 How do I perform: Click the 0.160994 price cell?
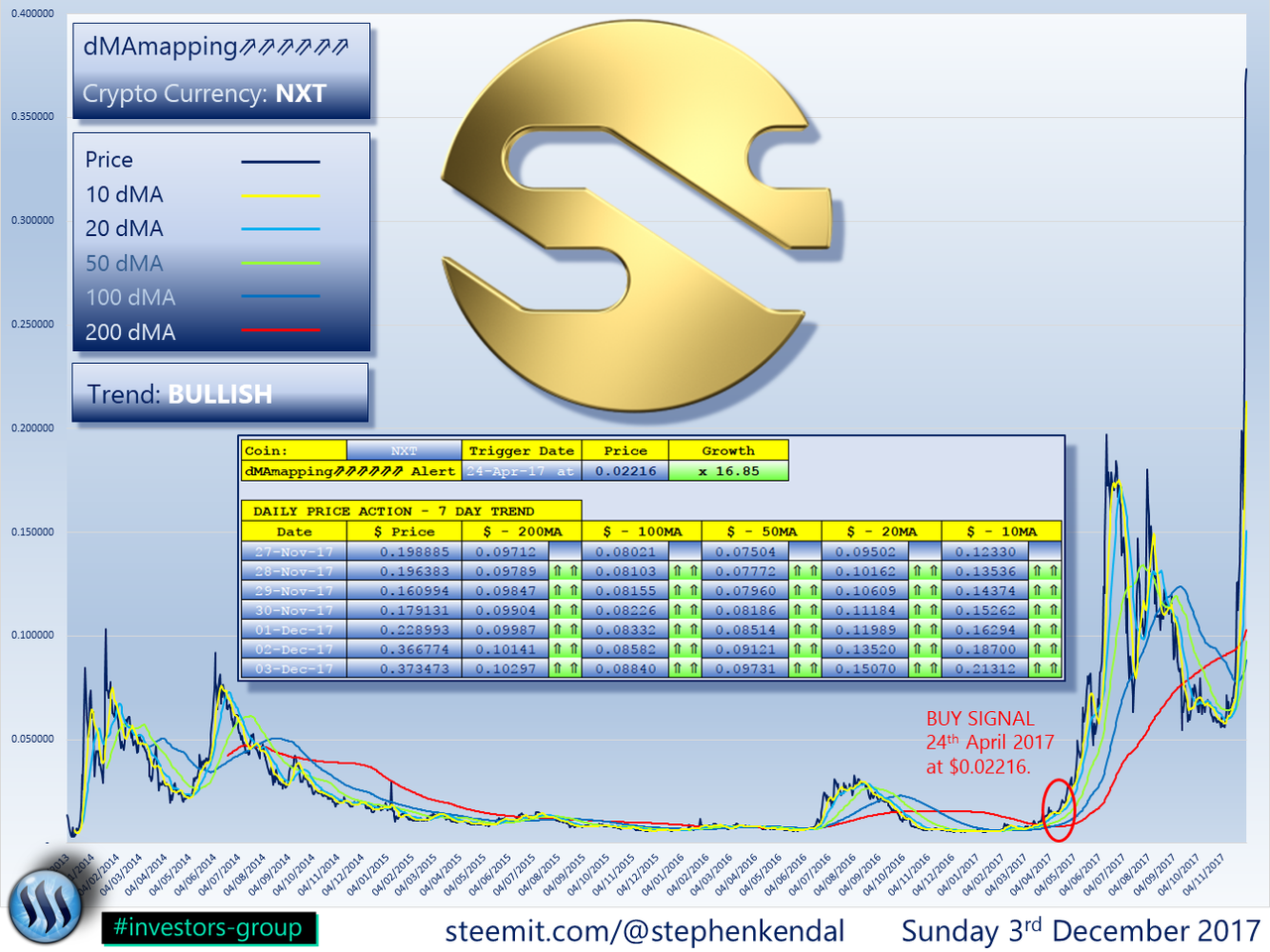tap(405, 591)
